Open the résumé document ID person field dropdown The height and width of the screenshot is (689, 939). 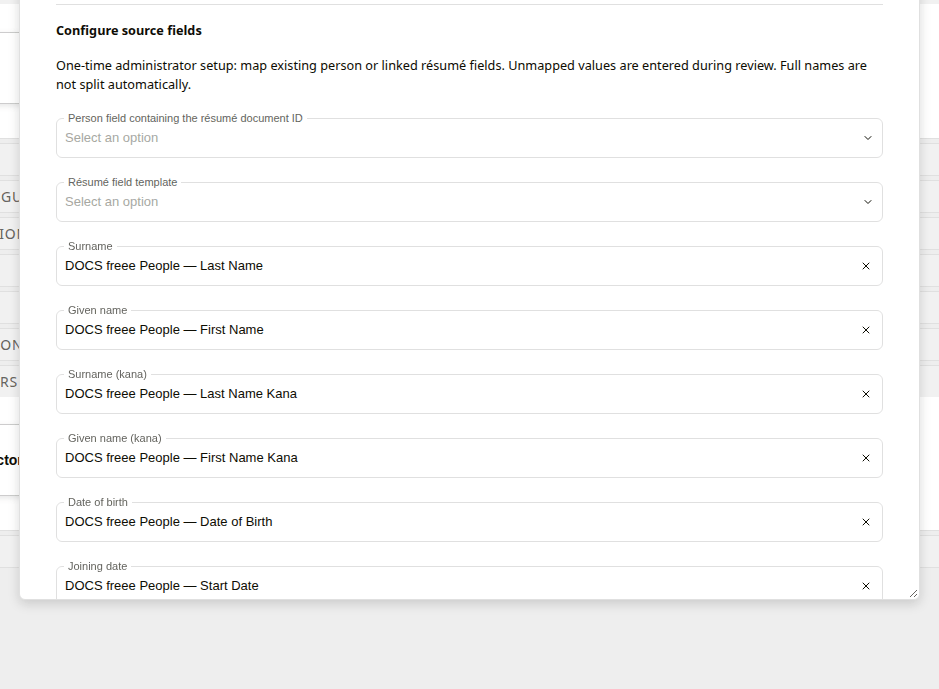(x=469, y=138)
